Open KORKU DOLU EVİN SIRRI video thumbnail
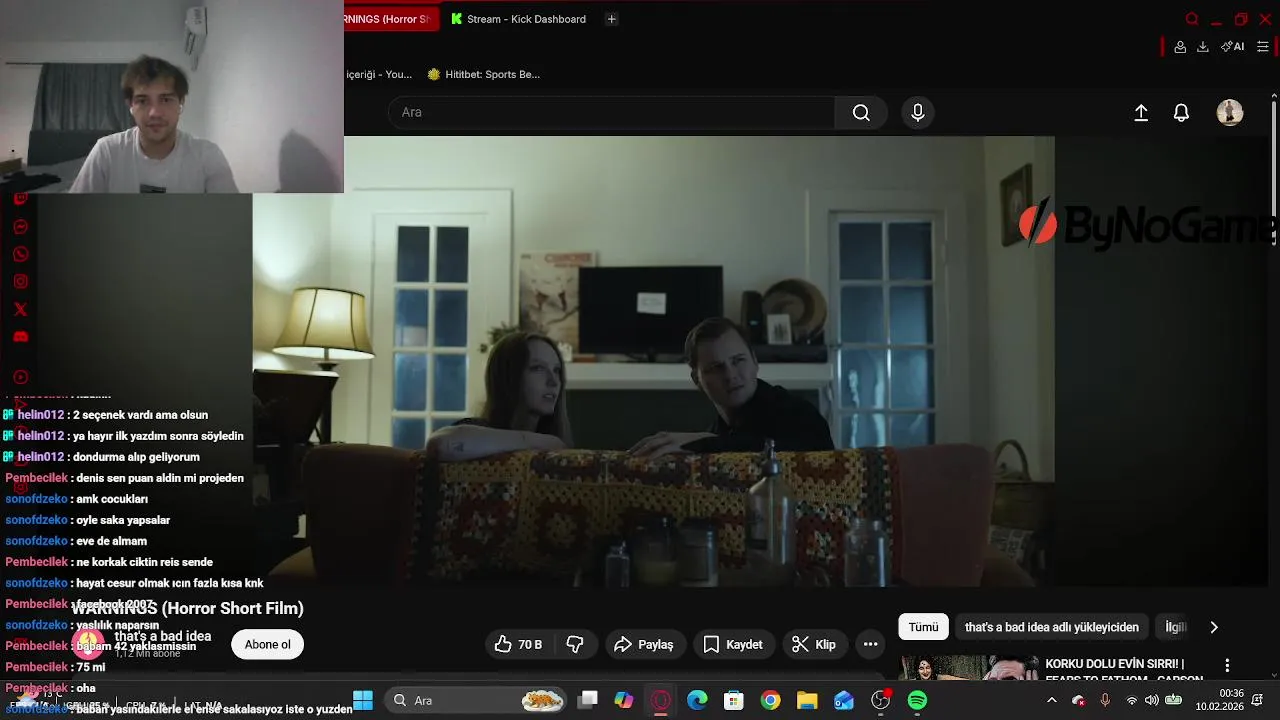Image resolution: width=1280 pixels, height=720 pixels. 968,669
